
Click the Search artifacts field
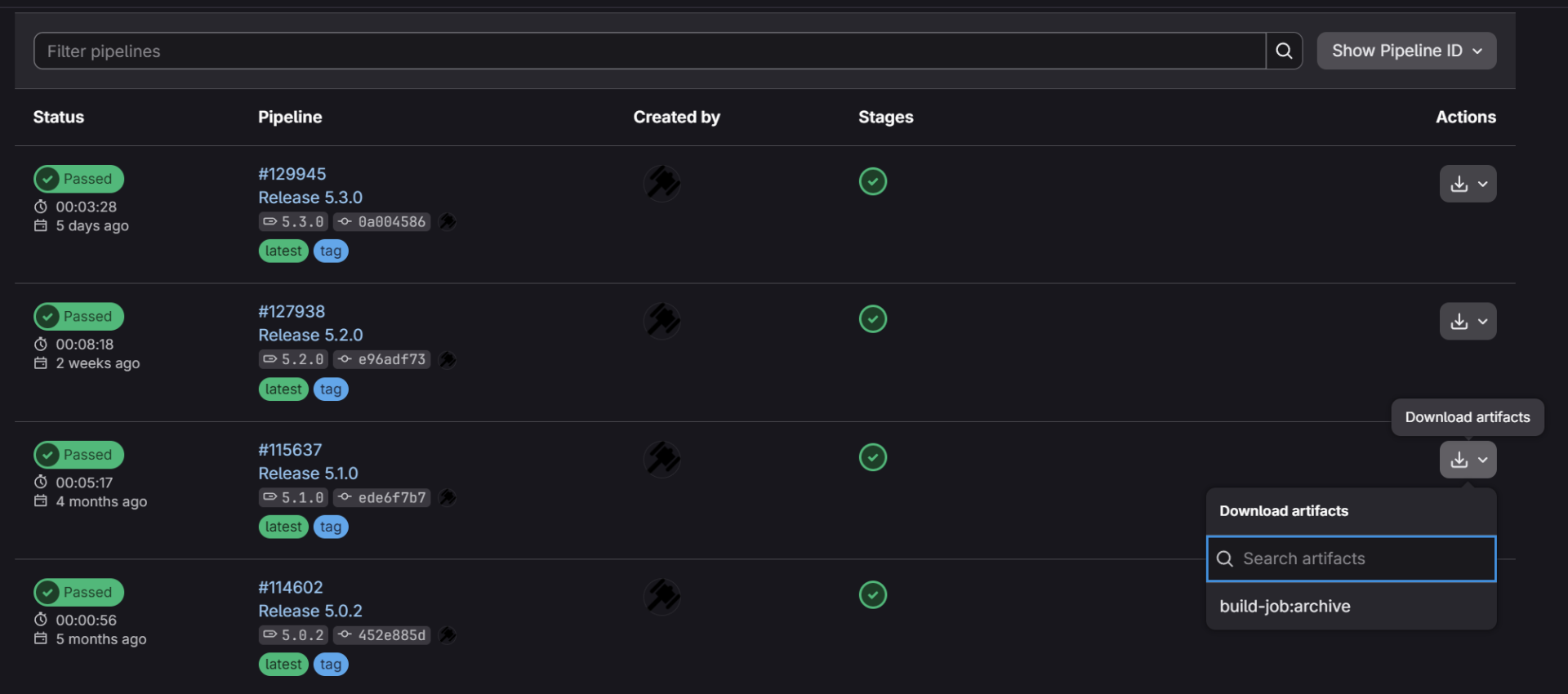point(1352,558)
